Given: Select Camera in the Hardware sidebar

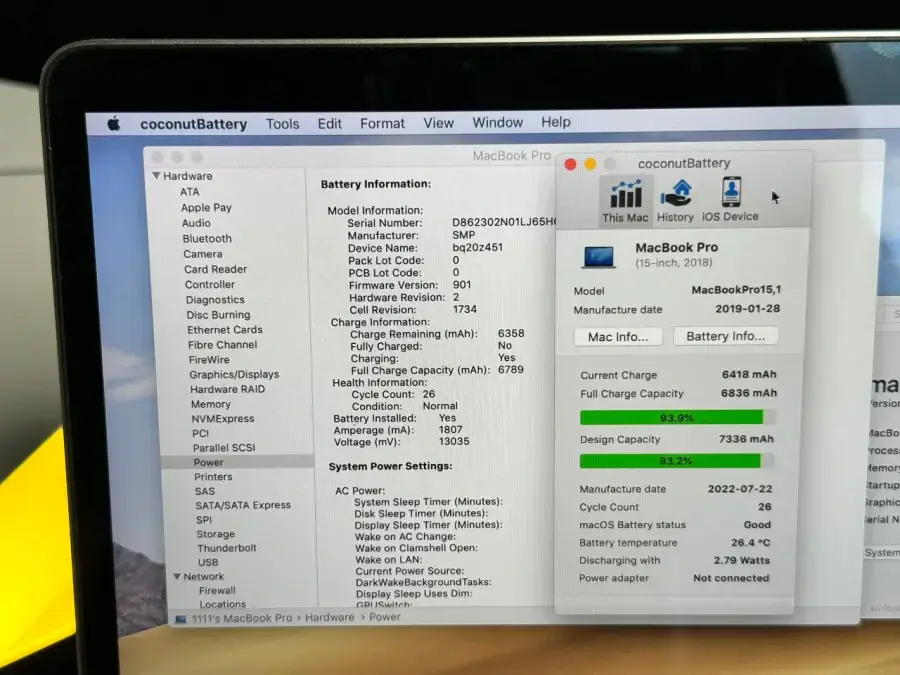Looking at the screenshot, I should [203, 253].
